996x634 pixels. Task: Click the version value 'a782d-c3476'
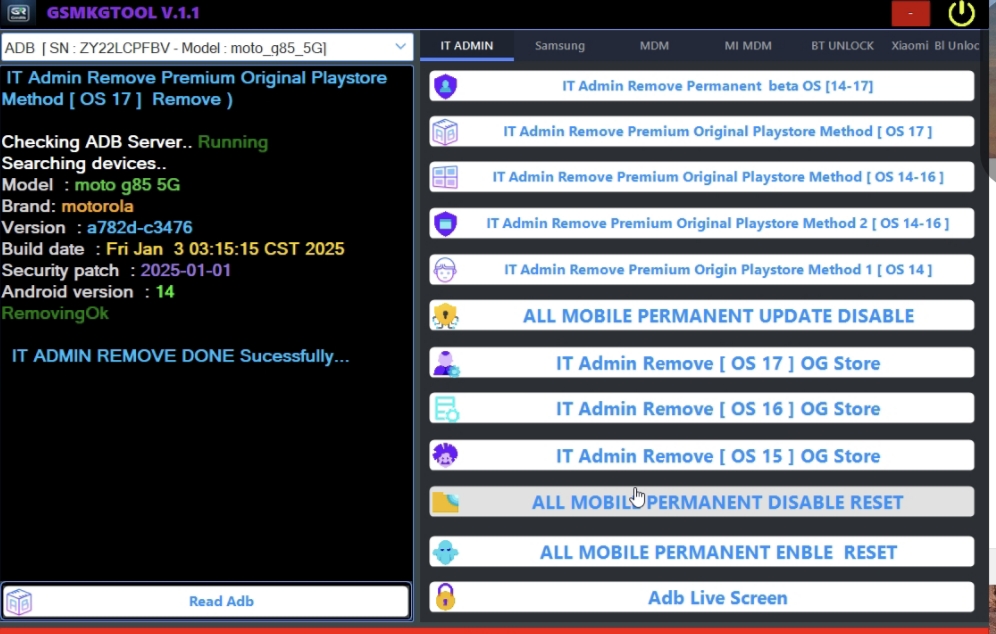pyautogui.click(x=140, y=227)
